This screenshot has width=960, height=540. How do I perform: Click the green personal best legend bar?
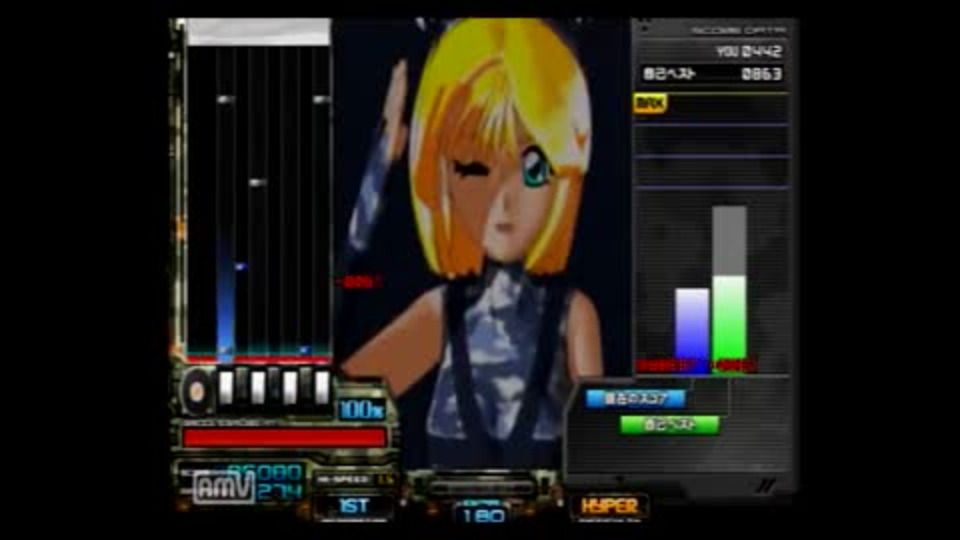click(669, 424)
